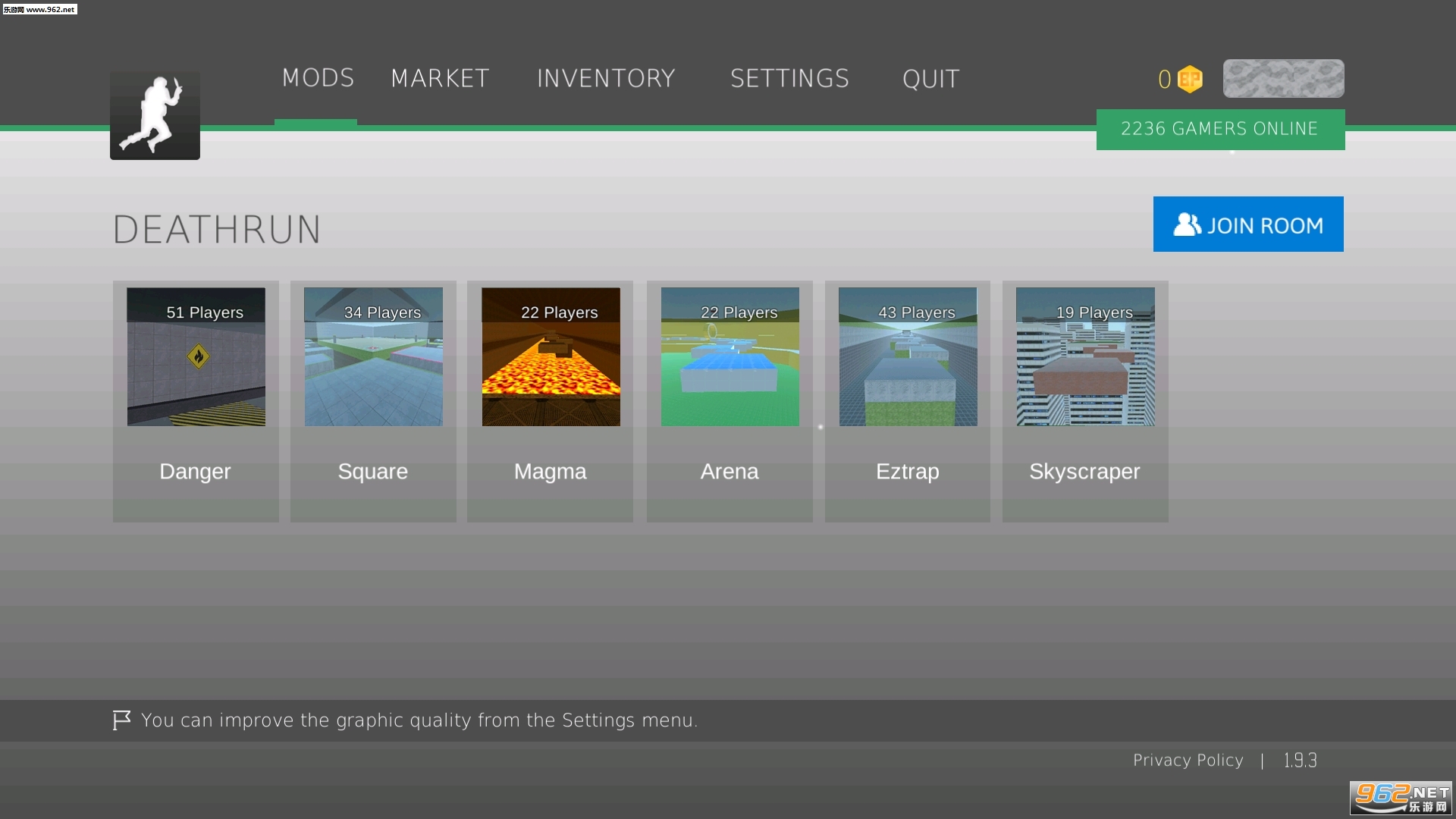Click the version number 1.9.3

[1300, 760]
